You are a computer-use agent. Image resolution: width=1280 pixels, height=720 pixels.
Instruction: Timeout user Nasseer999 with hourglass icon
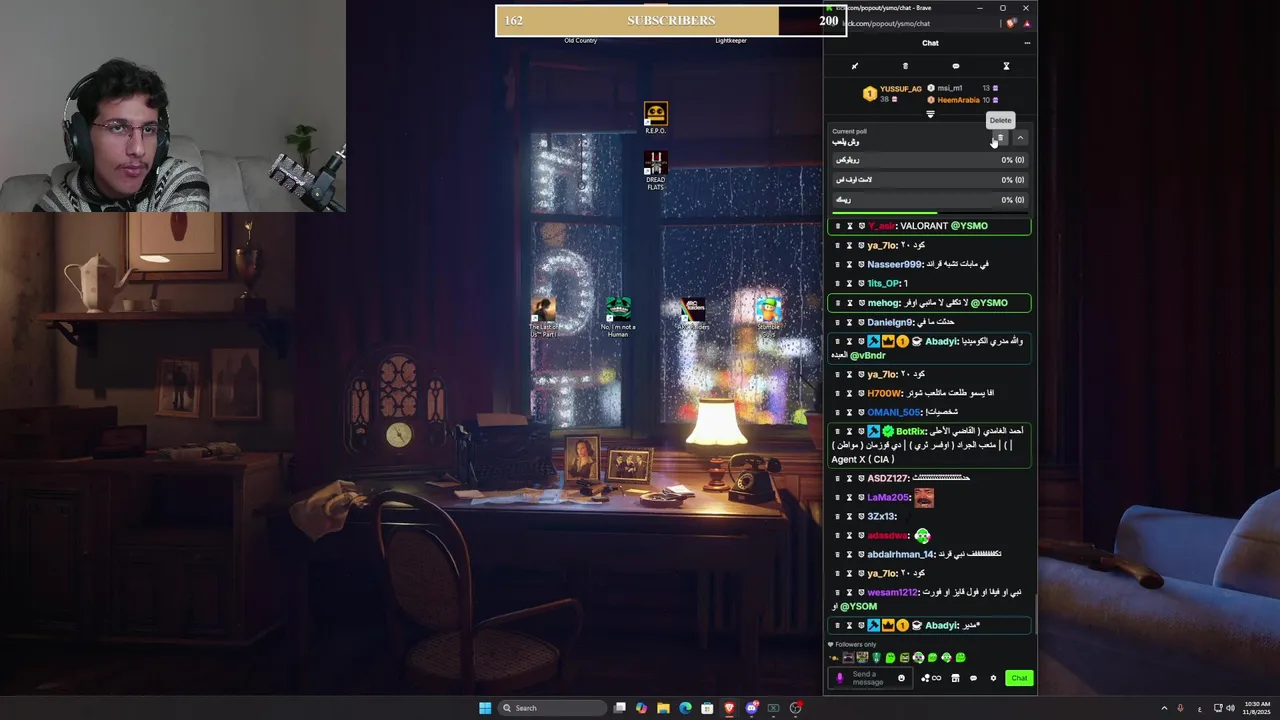pos(850,264)
